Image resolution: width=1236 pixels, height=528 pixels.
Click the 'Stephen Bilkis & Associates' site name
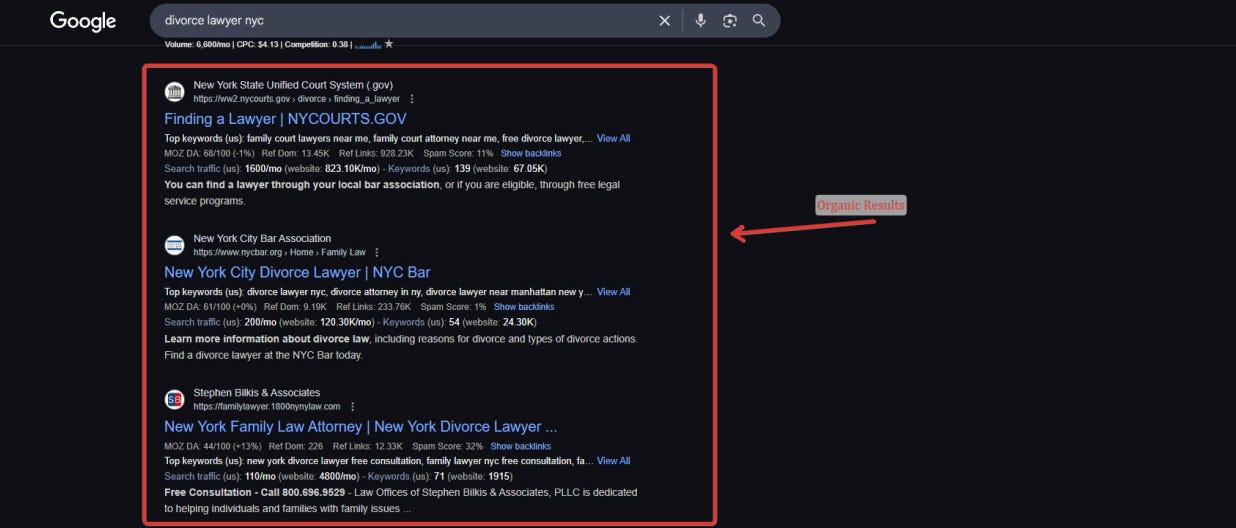257,392
